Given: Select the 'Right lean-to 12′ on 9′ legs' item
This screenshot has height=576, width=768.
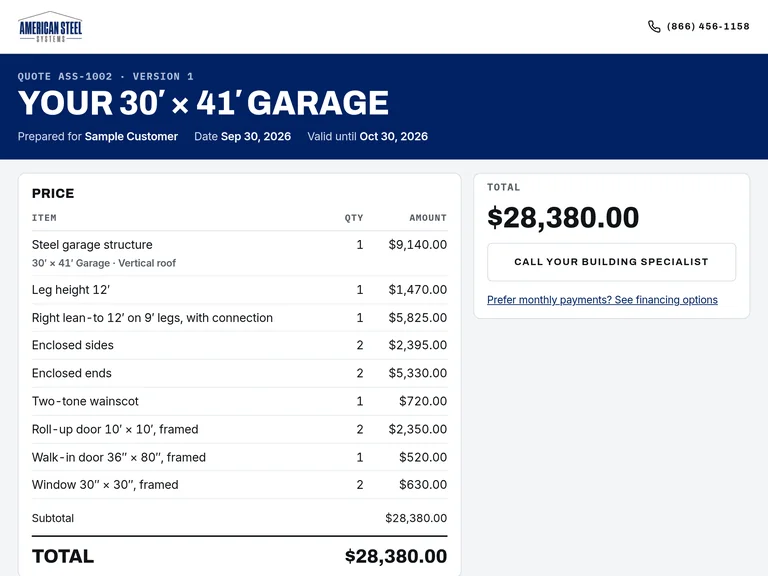Looking at the screenshot, I should click(152, 318).
